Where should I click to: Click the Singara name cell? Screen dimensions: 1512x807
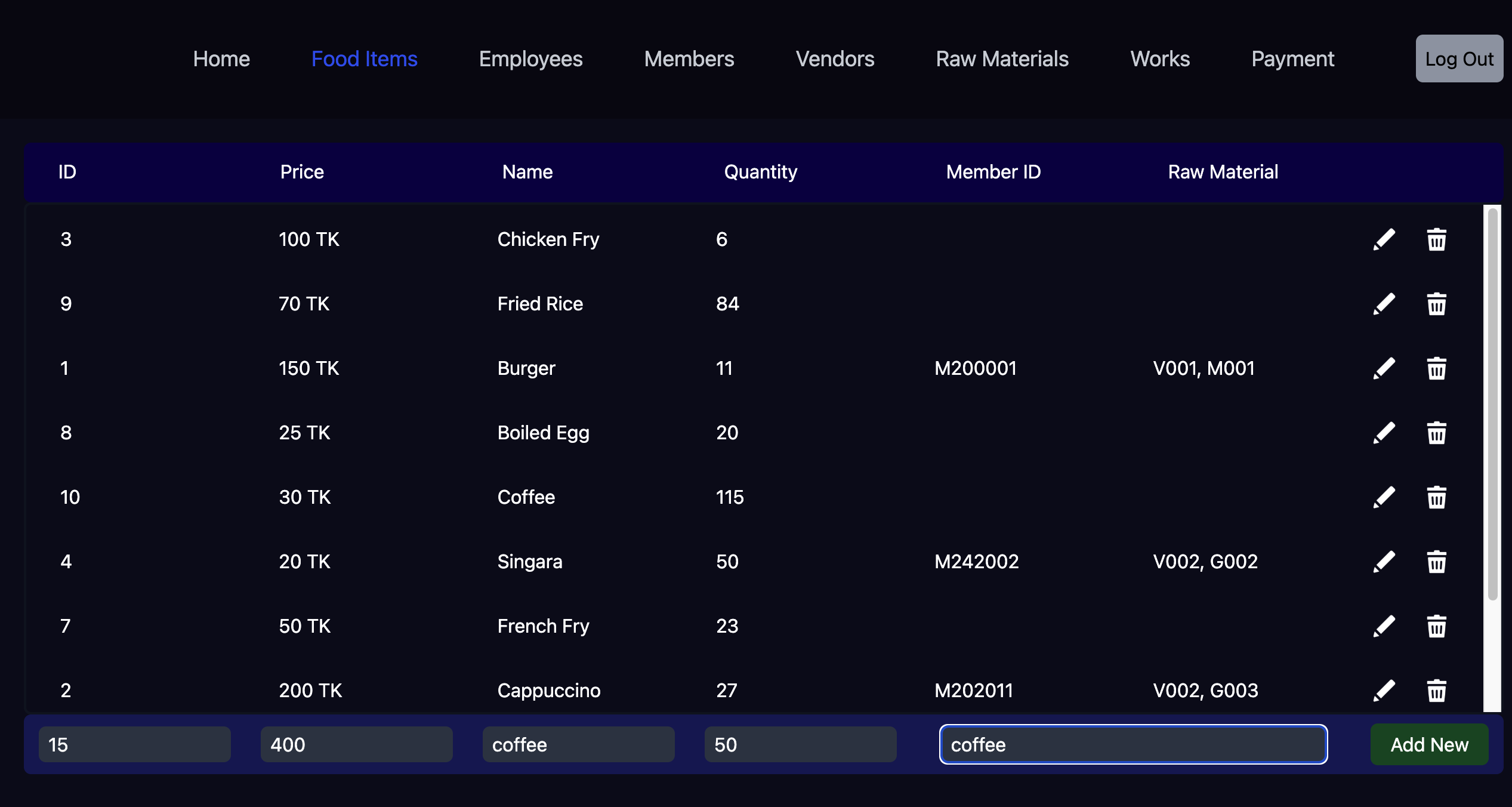530,562
